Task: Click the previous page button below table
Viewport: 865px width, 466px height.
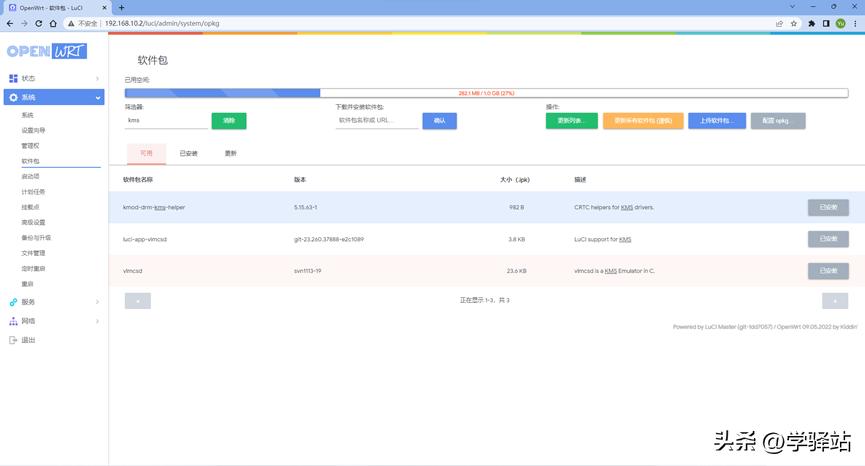Action: 137,301
